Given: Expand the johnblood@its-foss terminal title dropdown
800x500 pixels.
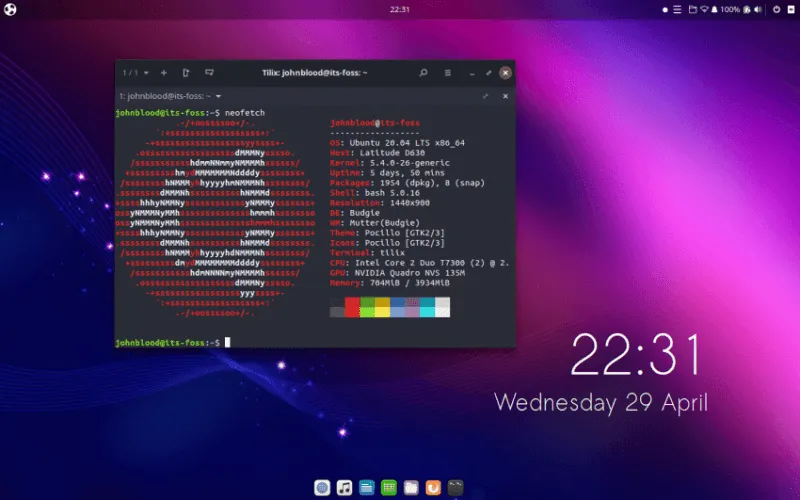Looking at the screenshot, I should point(218,96).
